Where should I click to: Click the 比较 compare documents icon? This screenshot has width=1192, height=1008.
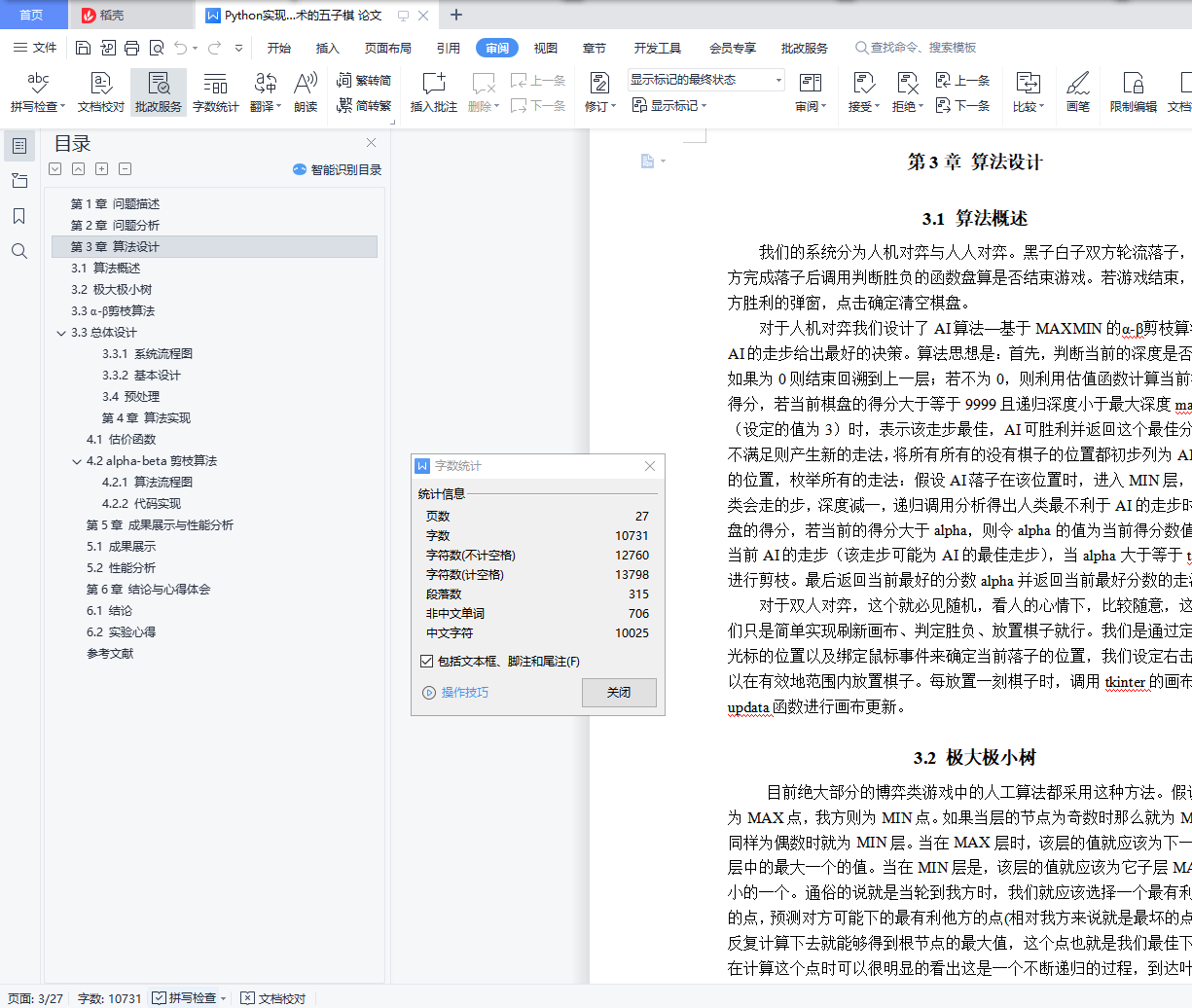1028,84
